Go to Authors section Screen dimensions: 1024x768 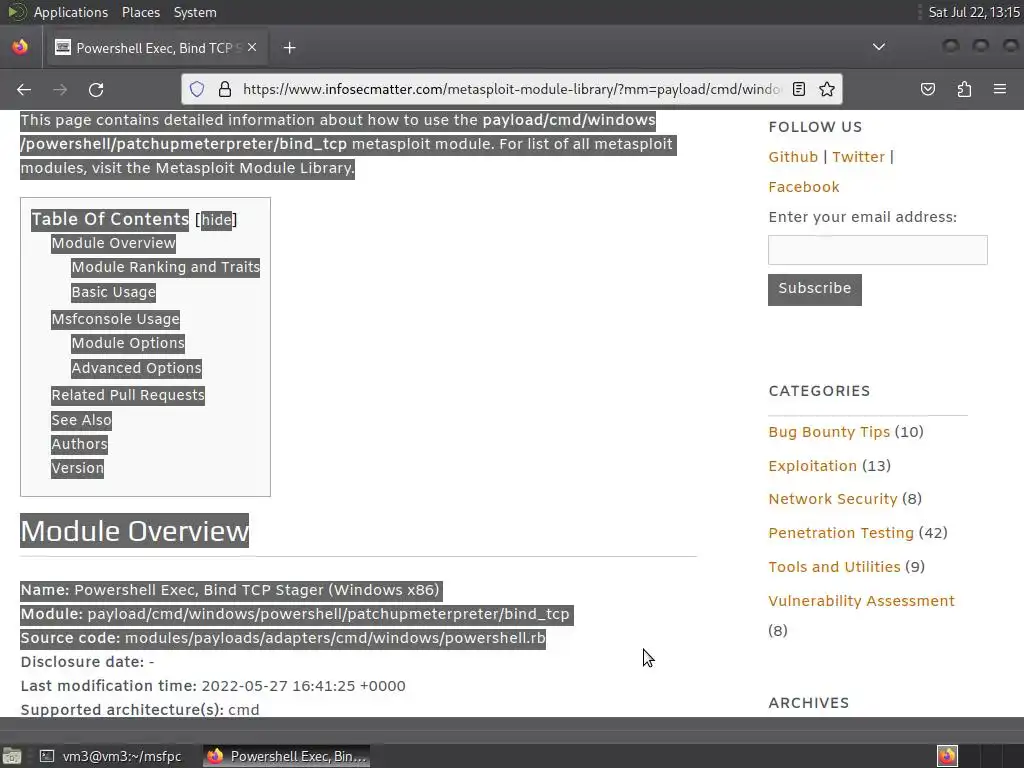[x=80, y=444]
